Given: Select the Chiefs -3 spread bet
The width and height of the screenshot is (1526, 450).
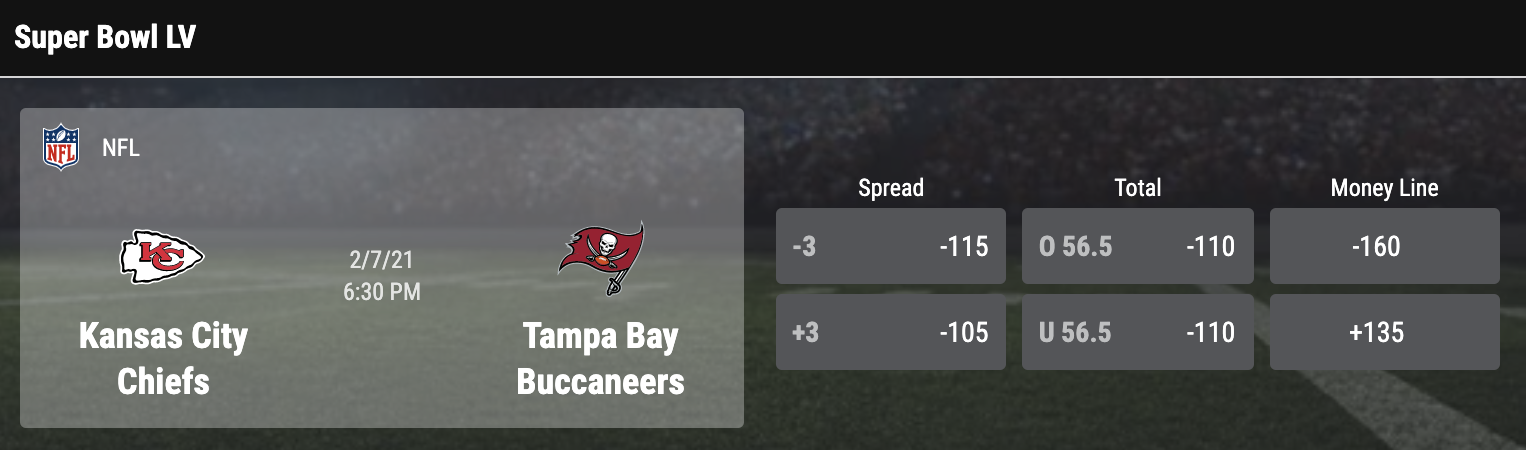Looking at the screenshot, I should pyautogui.click(x=890, y=246).
